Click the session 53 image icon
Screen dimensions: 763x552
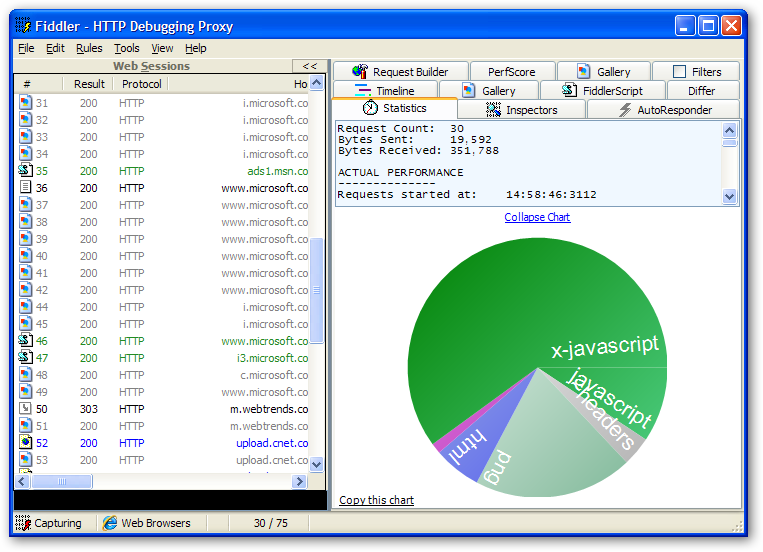(25, 460)
